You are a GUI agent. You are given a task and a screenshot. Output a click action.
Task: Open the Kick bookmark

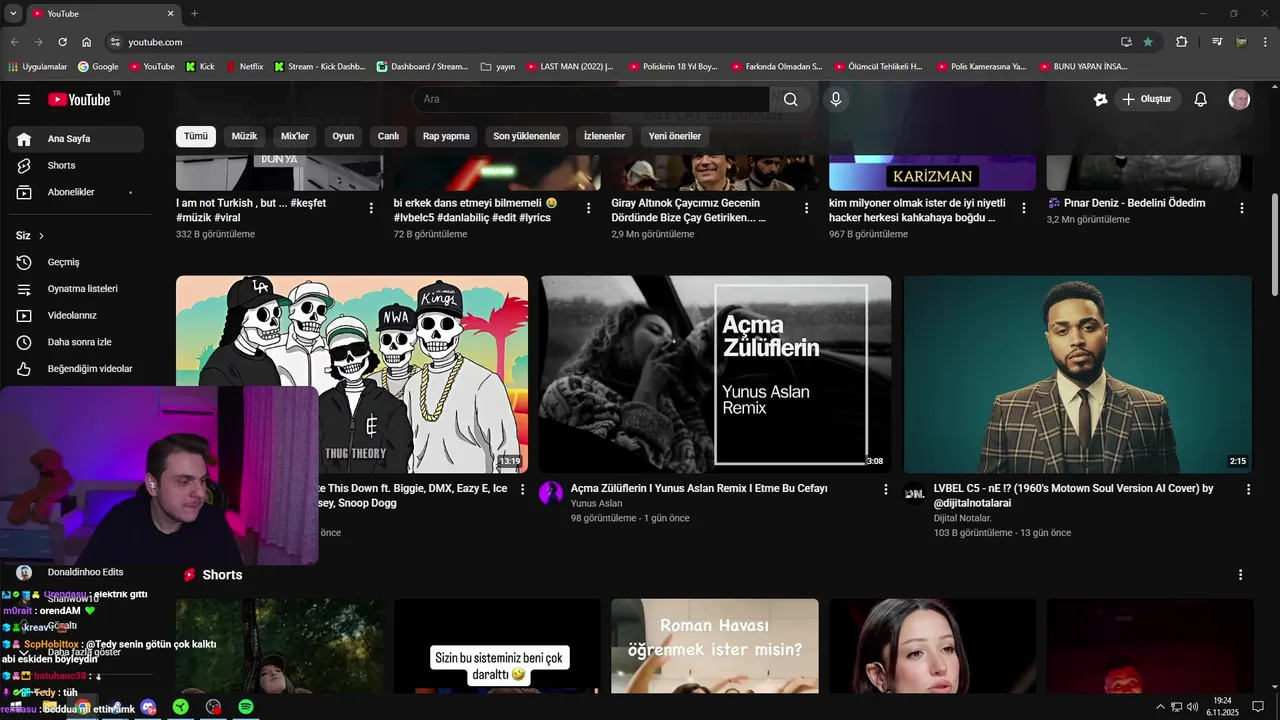pyautogui.click(x=201, y=67)
